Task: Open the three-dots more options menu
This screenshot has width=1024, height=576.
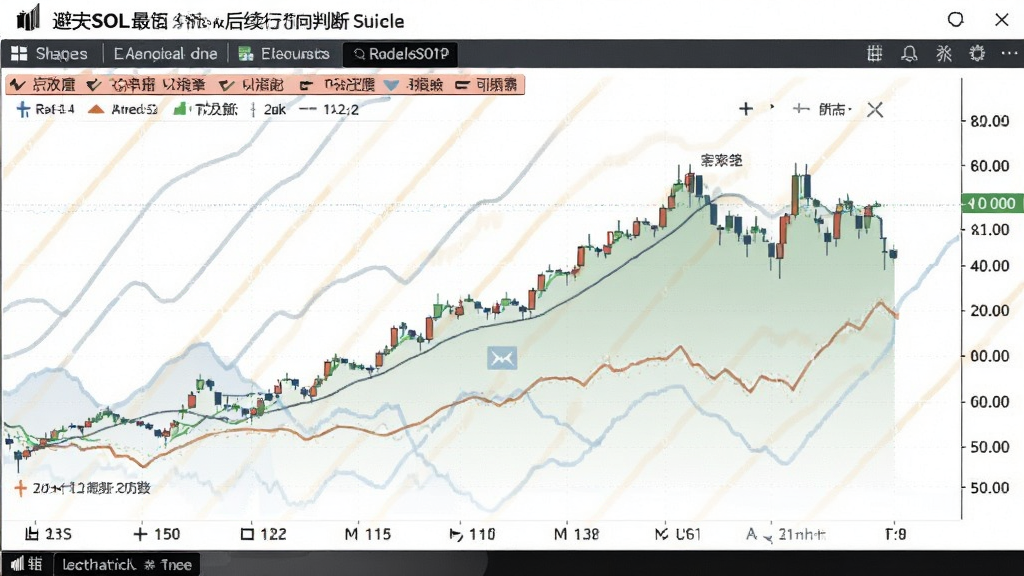Action: click(x=1009, y=54)
